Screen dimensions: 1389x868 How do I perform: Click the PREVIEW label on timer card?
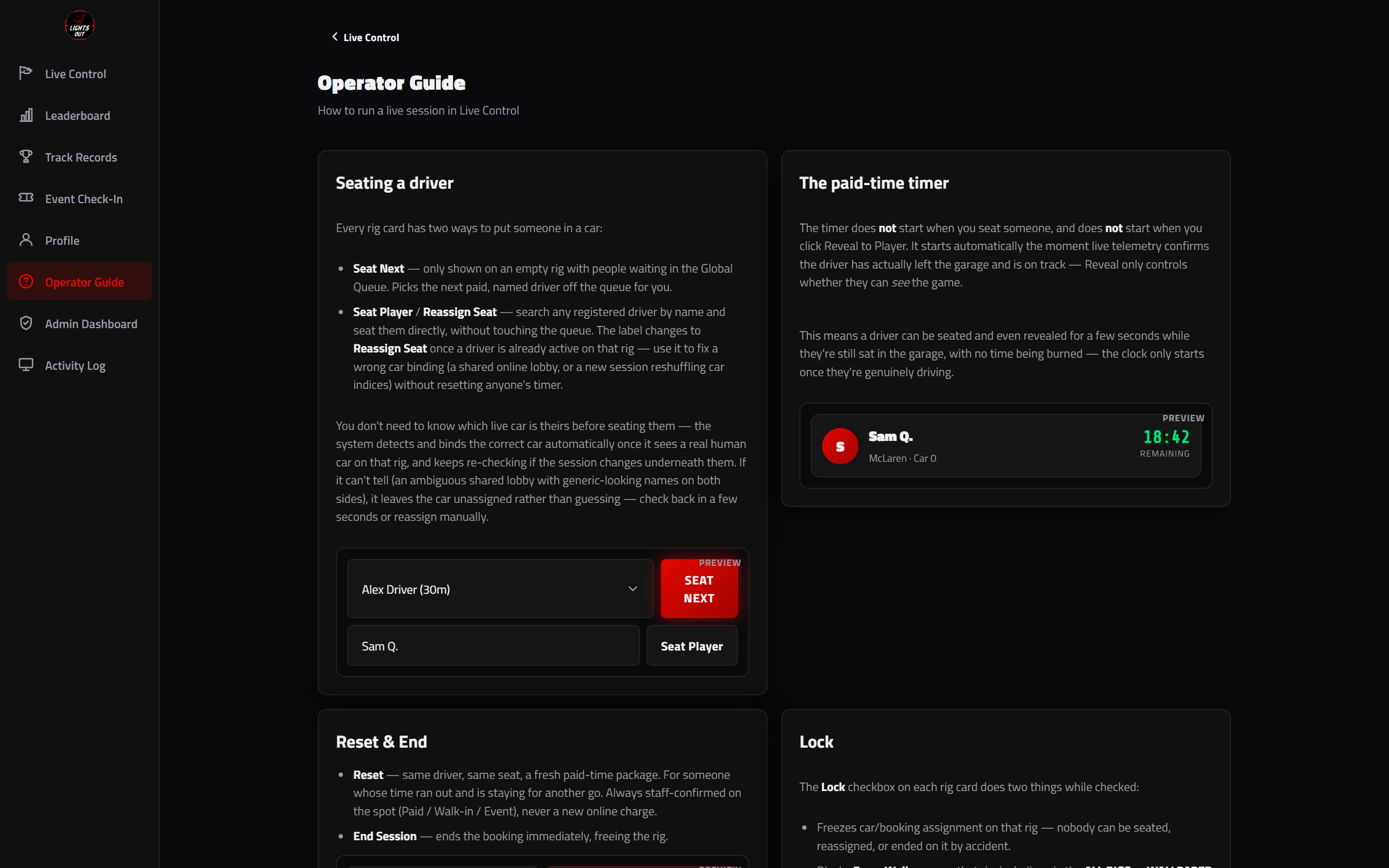click(1183, 418)
